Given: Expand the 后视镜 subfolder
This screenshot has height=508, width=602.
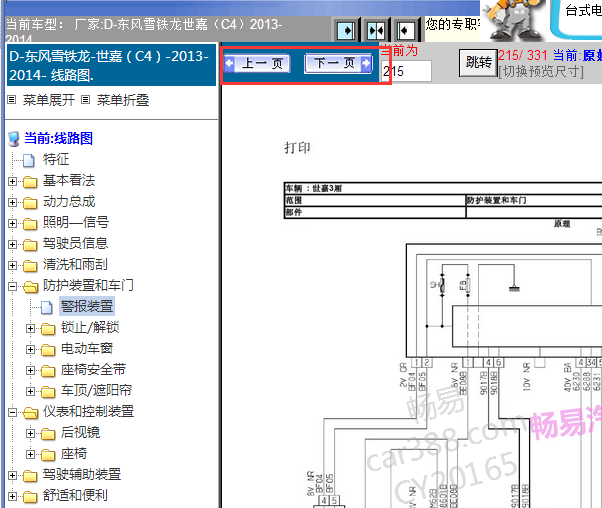Looking at the screenshot, I should (x=30, y=433).
